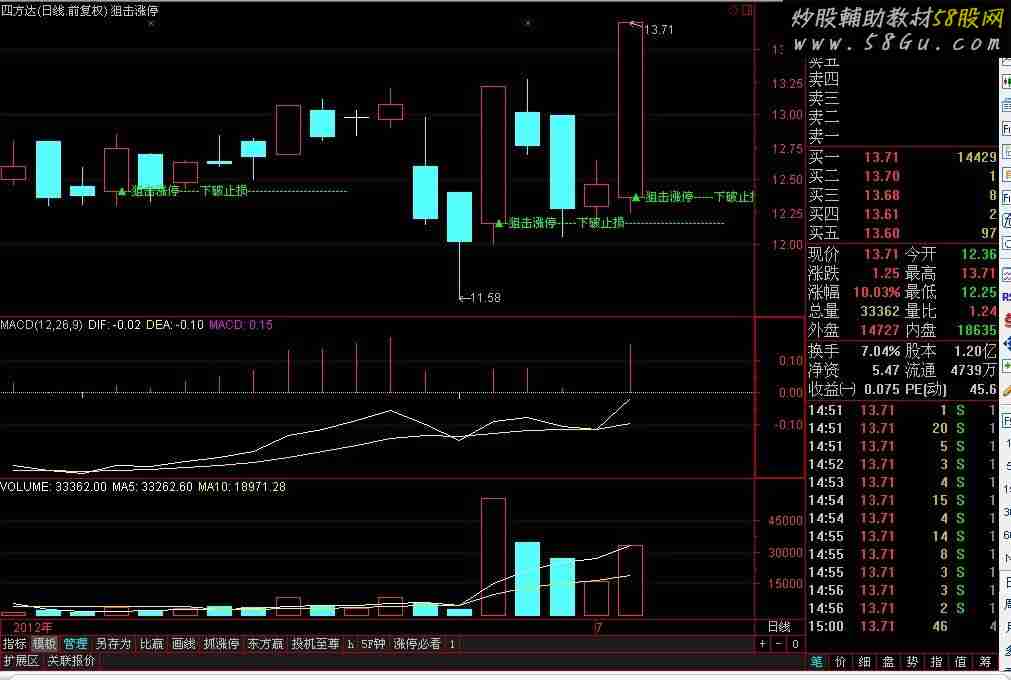The image size is (1011, 680).
Task: Click the 流通 4739万 value
Action: (x=974, y=371)
